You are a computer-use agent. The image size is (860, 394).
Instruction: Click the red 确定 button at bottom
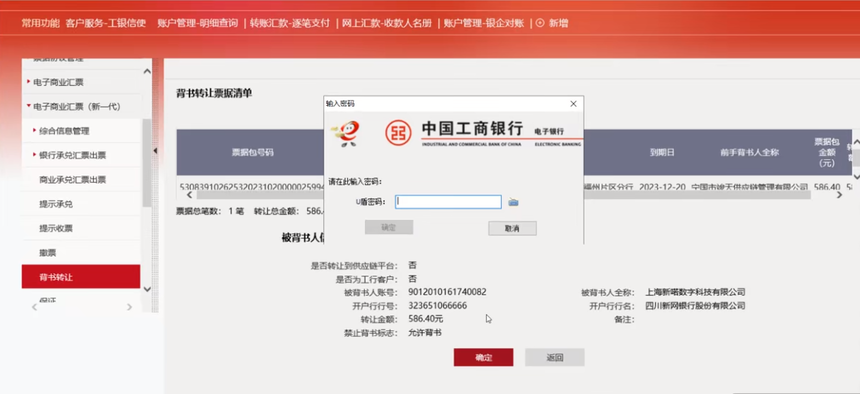pos(483,357)
